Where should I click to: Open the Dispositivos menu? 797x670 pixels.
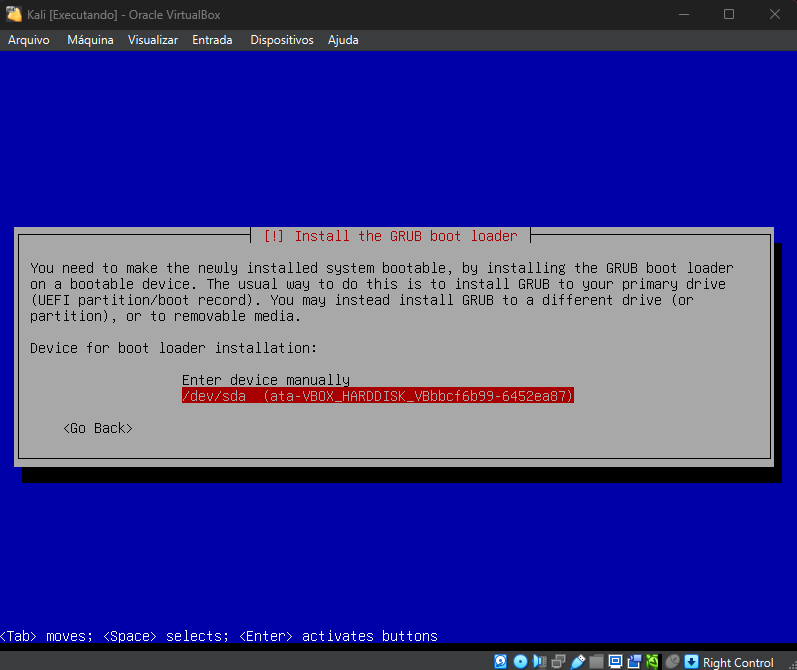[x=281, y=40]
